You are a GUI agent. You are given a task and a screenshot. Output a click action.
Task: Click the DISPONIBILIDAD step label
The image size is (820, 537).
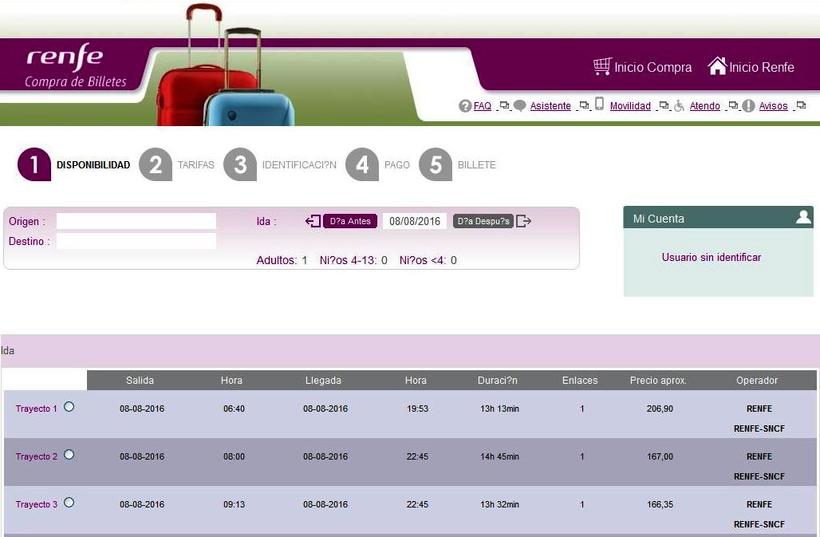pos(93,165)
